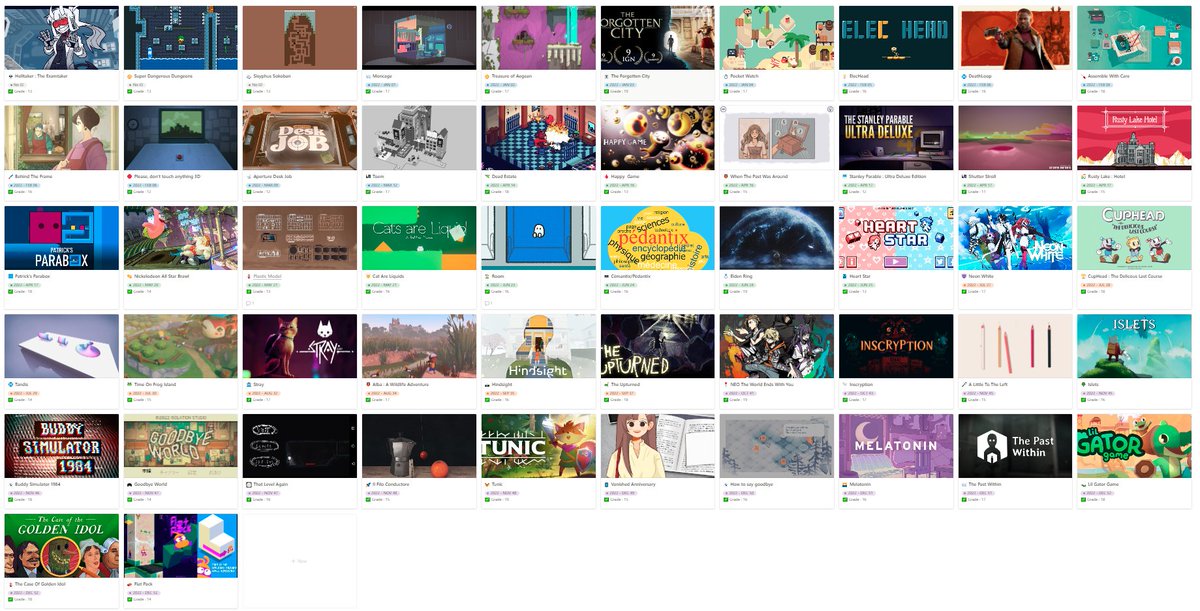Click the Sisyphus Sokoban page icon

click(248, 75)
